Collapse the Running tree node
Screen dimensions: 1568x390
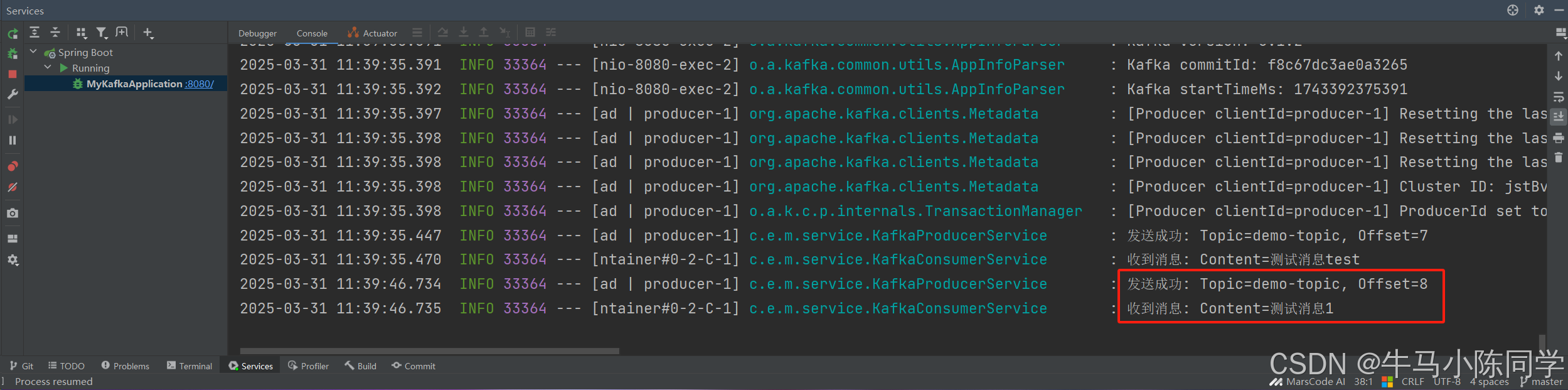(48, 67)
